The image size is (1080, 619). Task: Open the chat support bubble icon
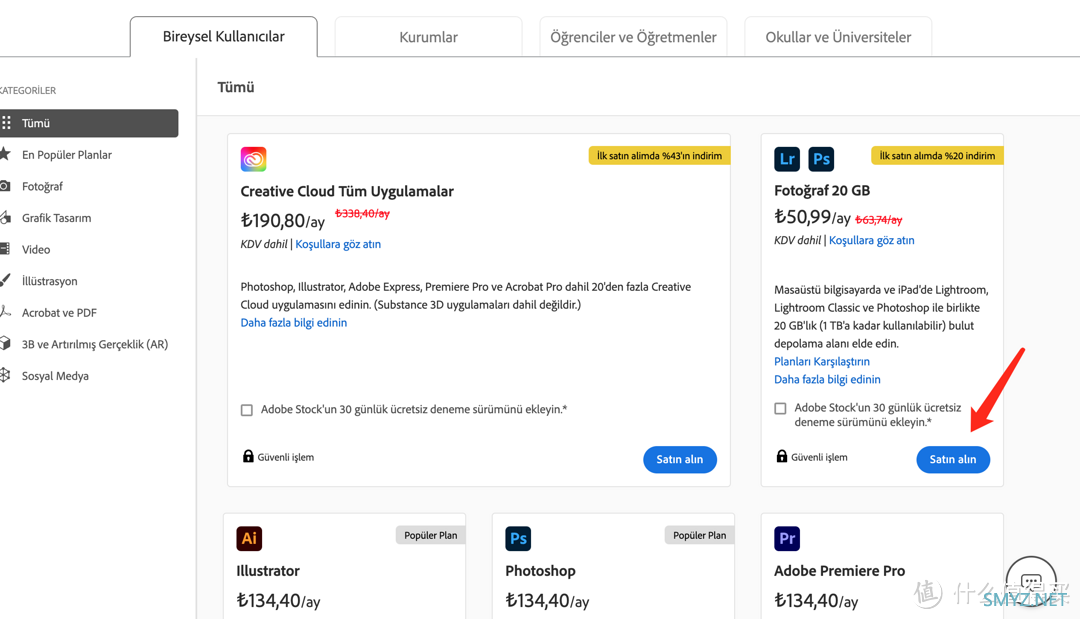pyautogui.click(x=1031, y=582)
